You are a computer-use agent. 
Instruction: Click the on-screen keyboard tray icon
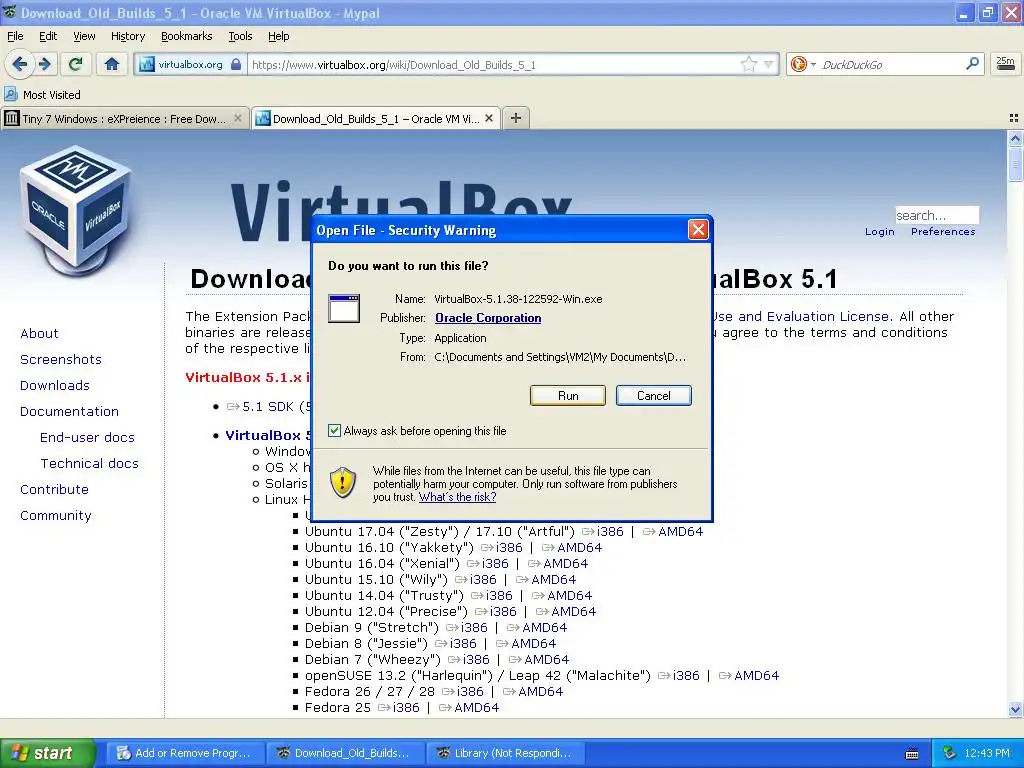(x=912, y=754)
